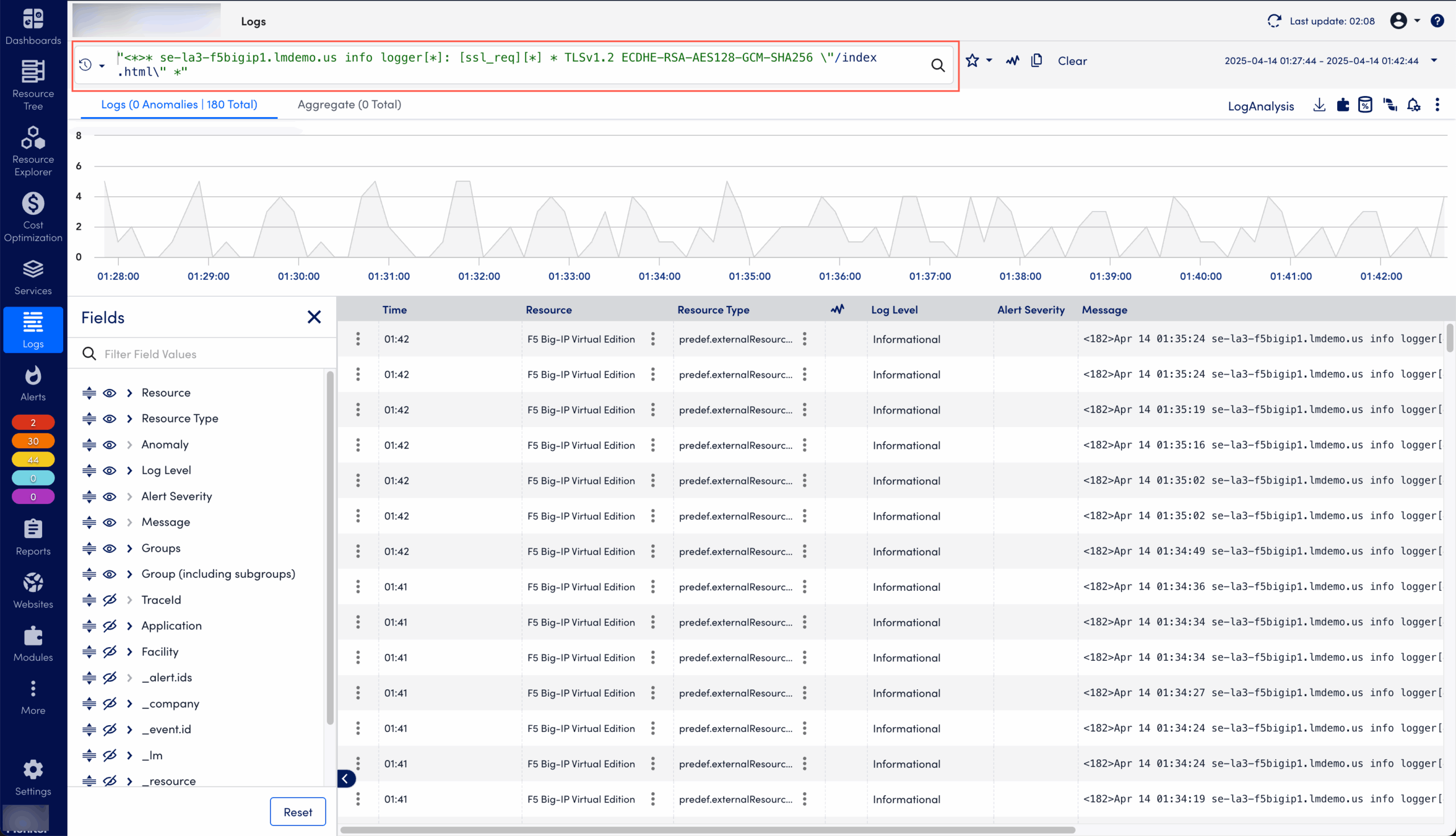Open the alert bell settings icon
This screenshot has width=1456, height=836.
[1413, 105]
